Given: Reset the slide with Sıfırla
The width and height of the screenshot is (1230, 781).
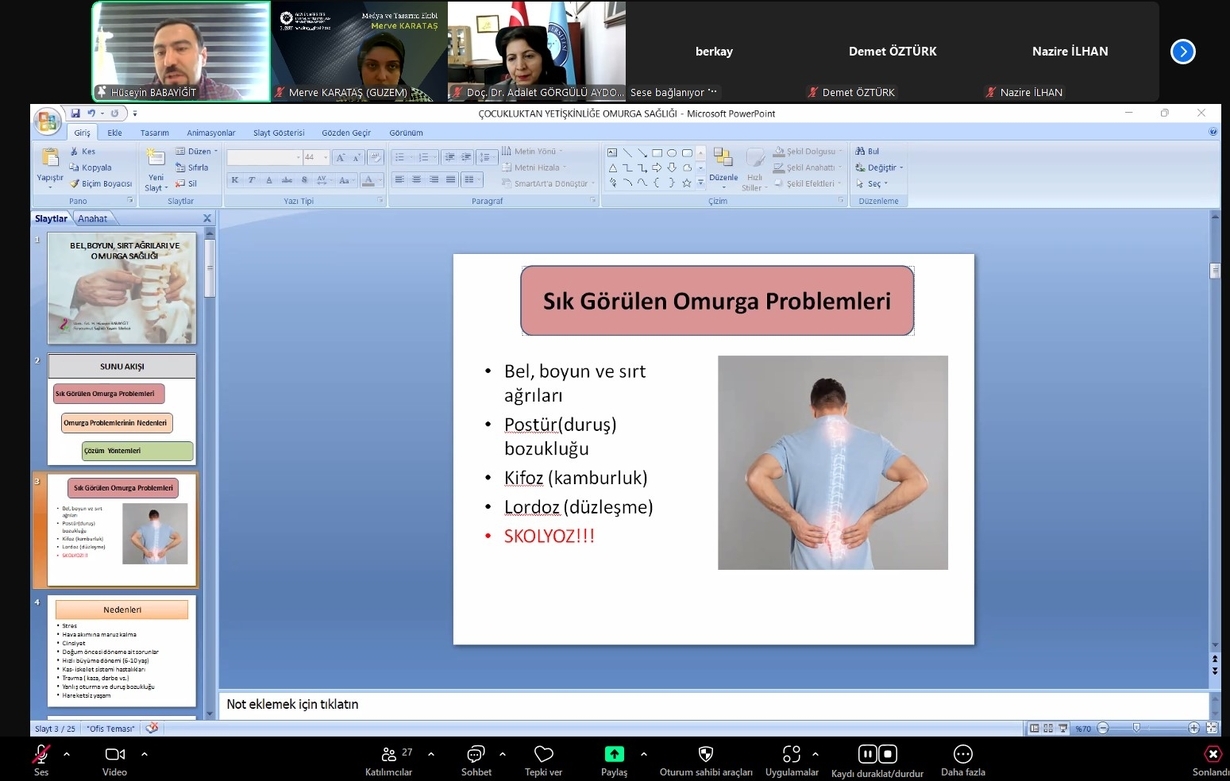Looking at the screenshot, I should [192, 168].
